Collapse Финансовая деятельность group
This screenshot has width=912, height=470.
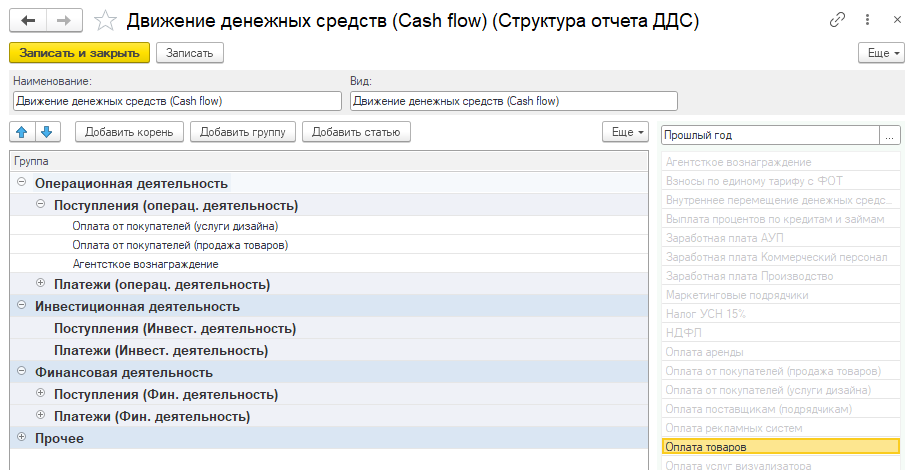pyautogui.click(x=22, y=371)
